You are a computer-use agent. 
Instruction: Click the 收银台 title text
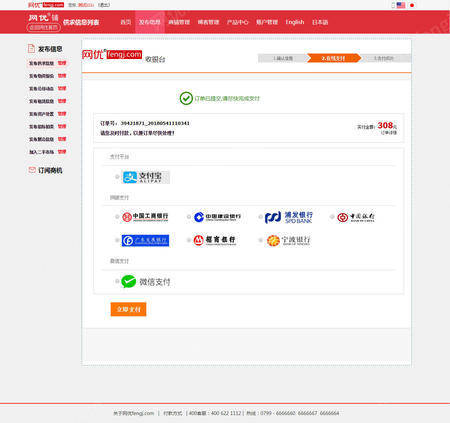point(155,59)
